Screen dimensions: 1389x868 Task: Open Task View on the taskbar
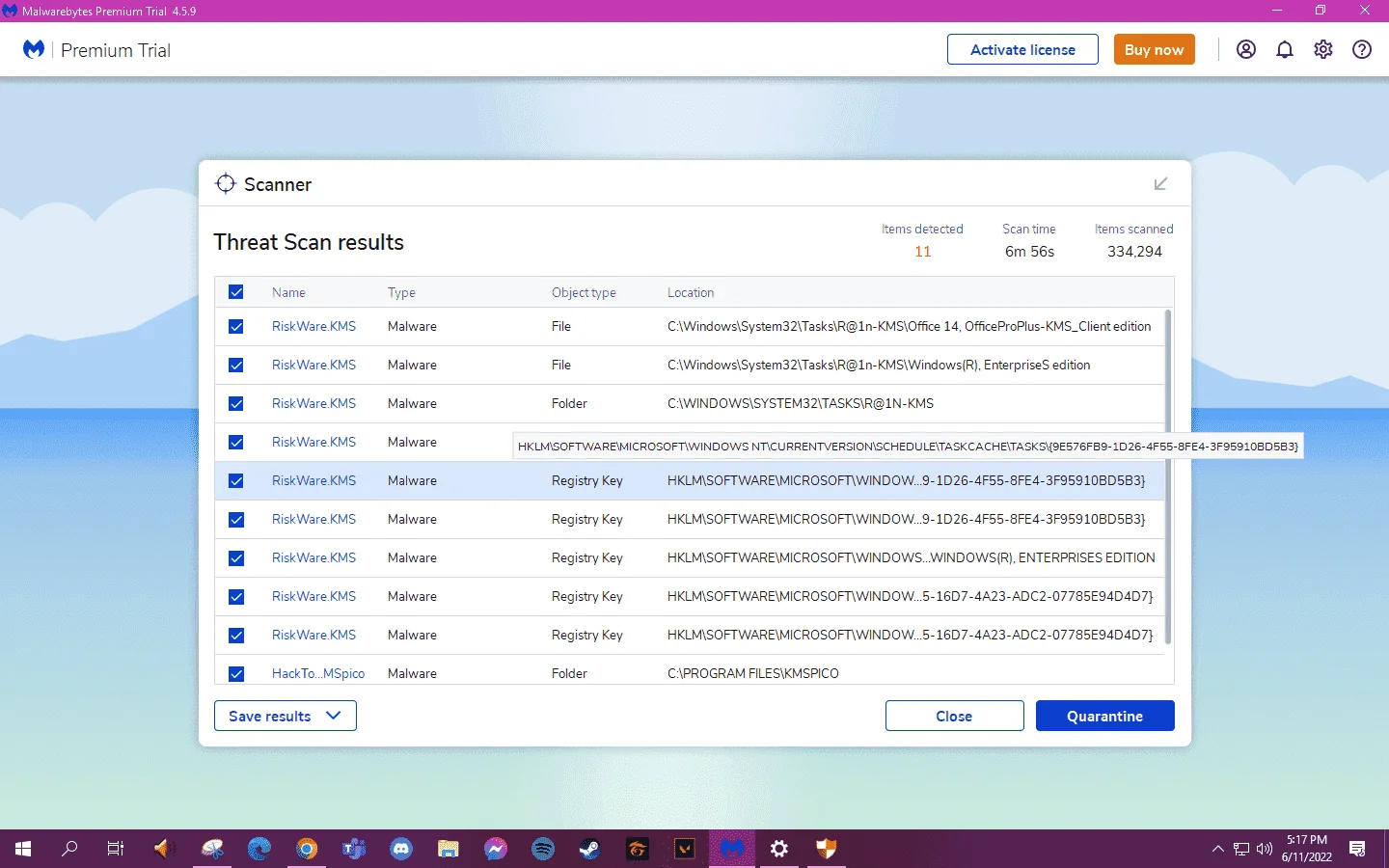point(116,849)
